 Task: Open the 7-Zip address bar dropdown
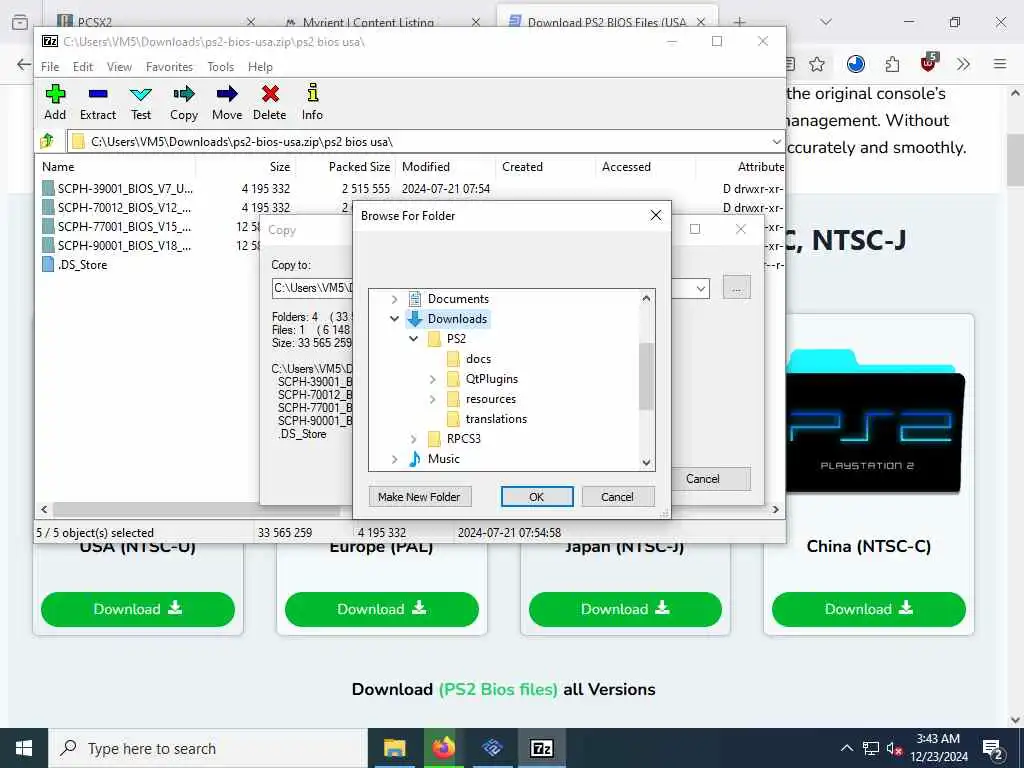coord(776,141)
